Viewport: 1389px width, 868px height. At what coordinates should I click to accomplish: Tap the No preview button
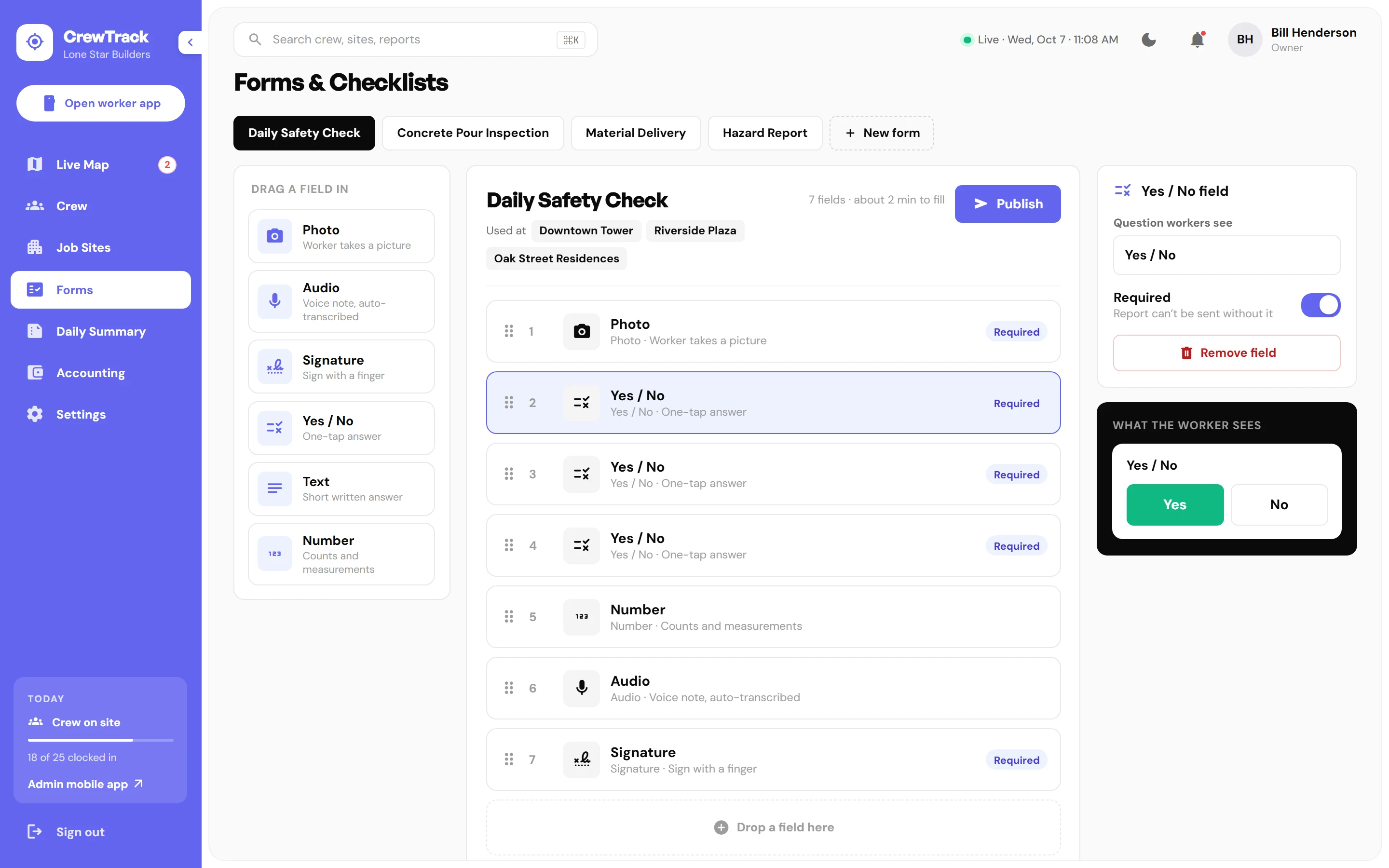tap(1279, 504)
